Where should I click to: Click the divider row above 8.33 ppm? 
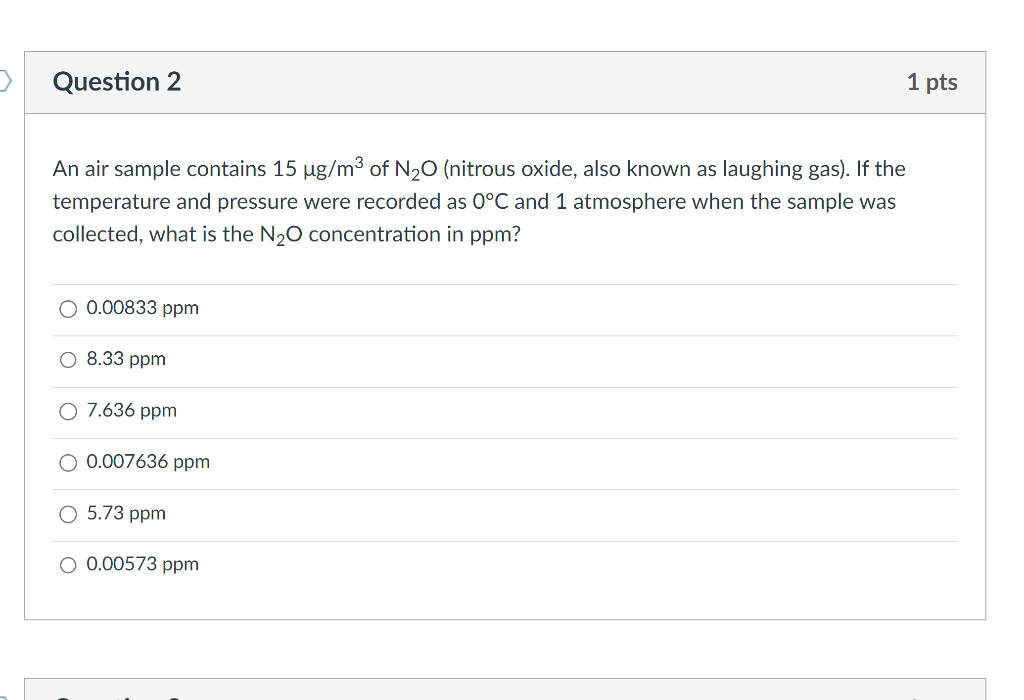(505, 334)
